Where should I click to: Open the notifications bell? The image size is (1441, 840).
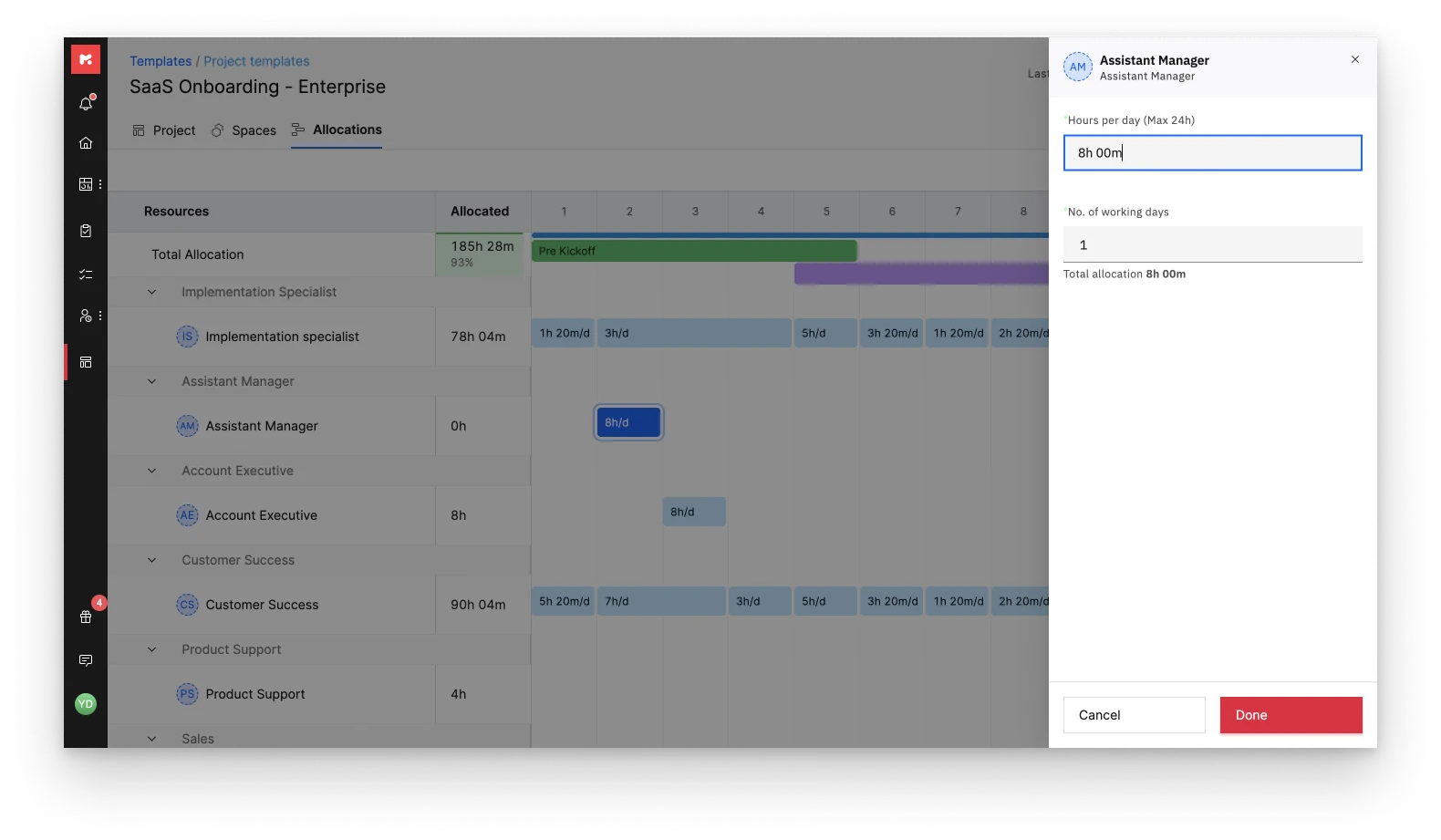click(x=86, y=103)
